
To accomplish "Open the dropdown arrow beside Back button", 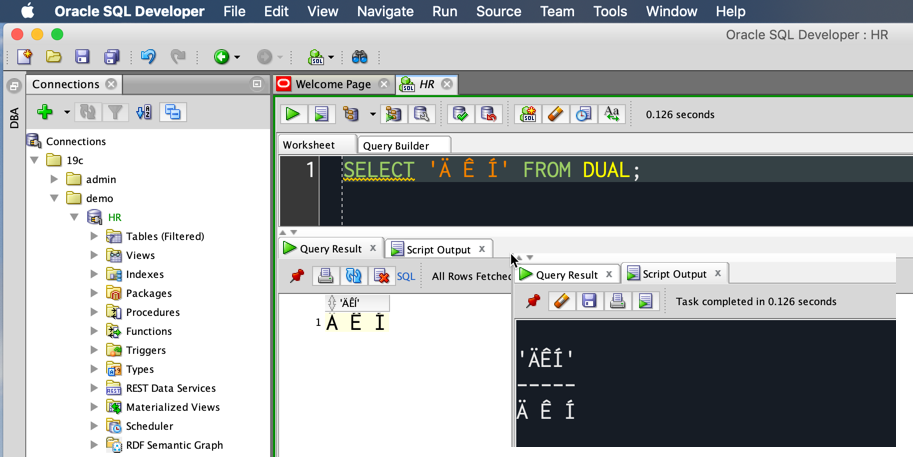I will click(x=237, y=57).
